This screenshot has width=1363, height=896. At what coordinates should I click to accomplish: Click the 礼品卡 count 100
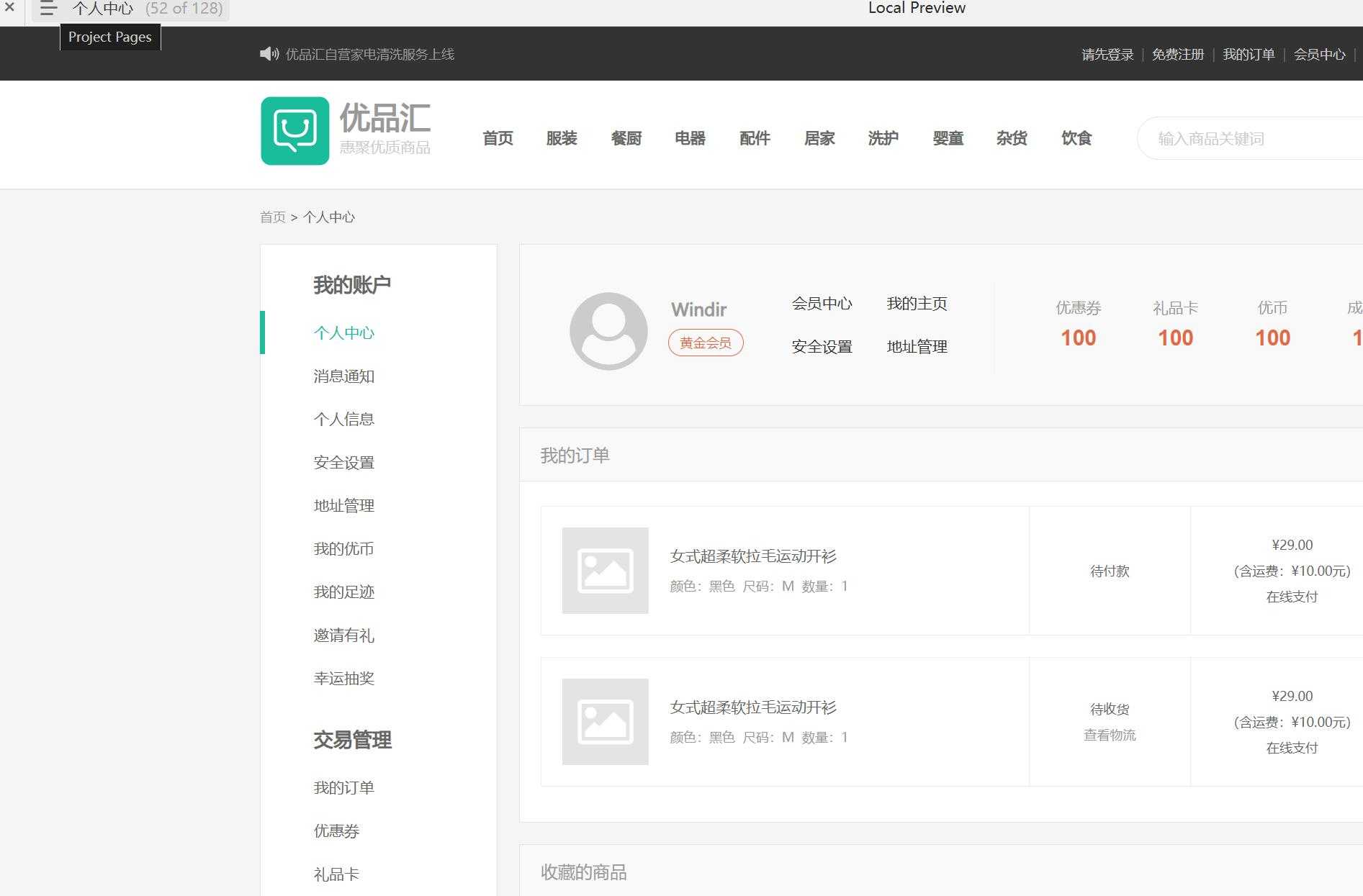pyautogui.click(x=1176, y=338)
